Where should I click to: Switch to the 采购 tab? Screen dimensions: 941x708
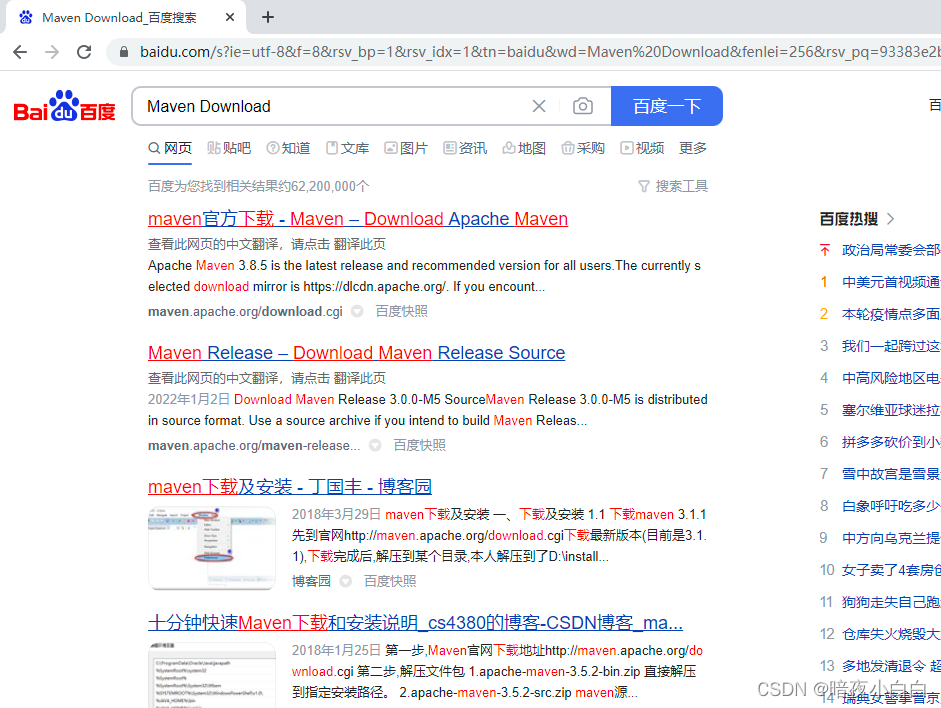(x=583, y=148)
